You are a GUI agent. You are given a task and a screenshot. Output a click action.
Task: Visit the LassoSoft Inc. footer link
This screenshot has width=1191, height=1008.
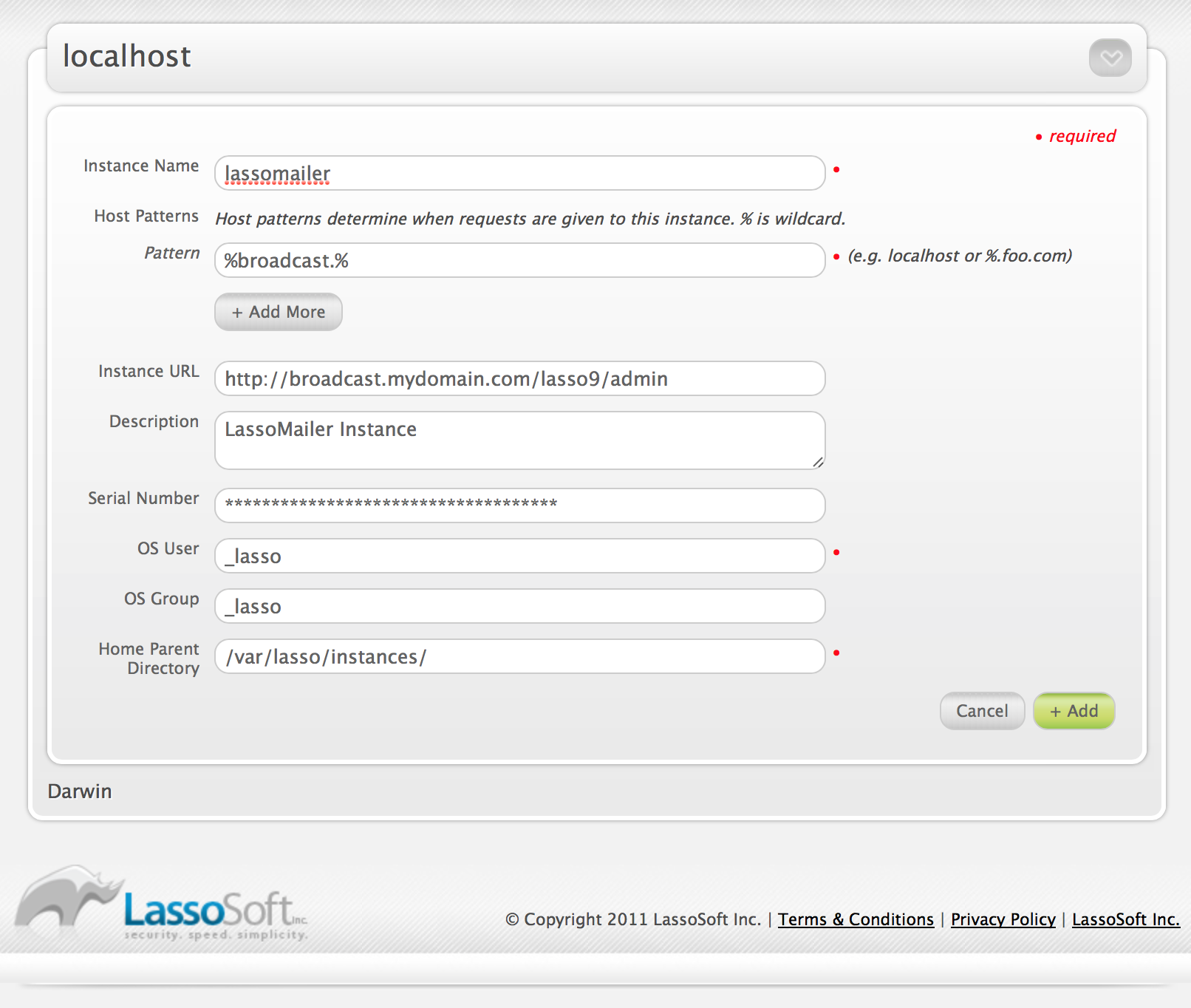tap(1125, 919)
